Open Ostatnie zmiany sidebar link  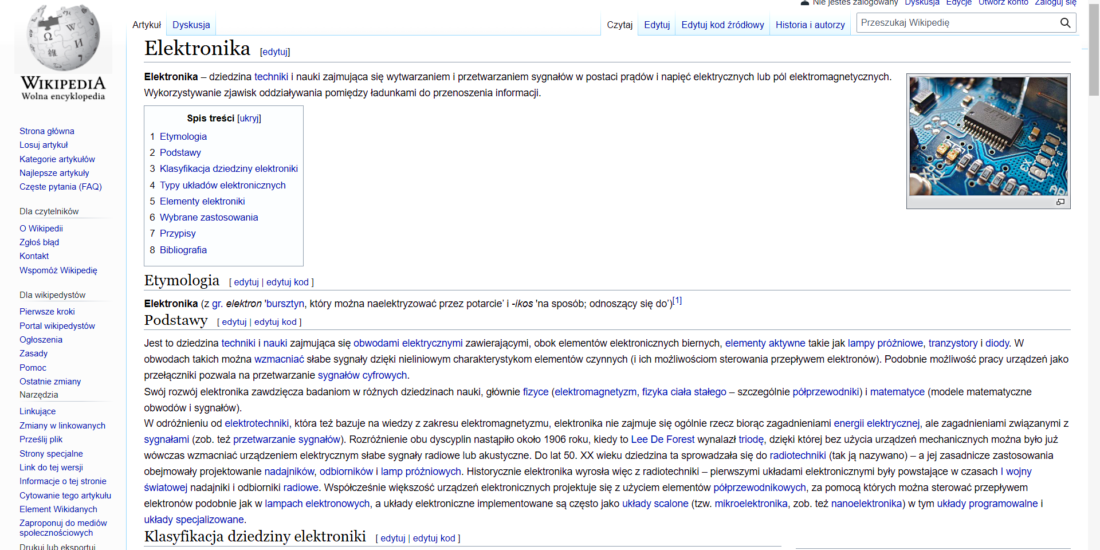coord(50,382)
